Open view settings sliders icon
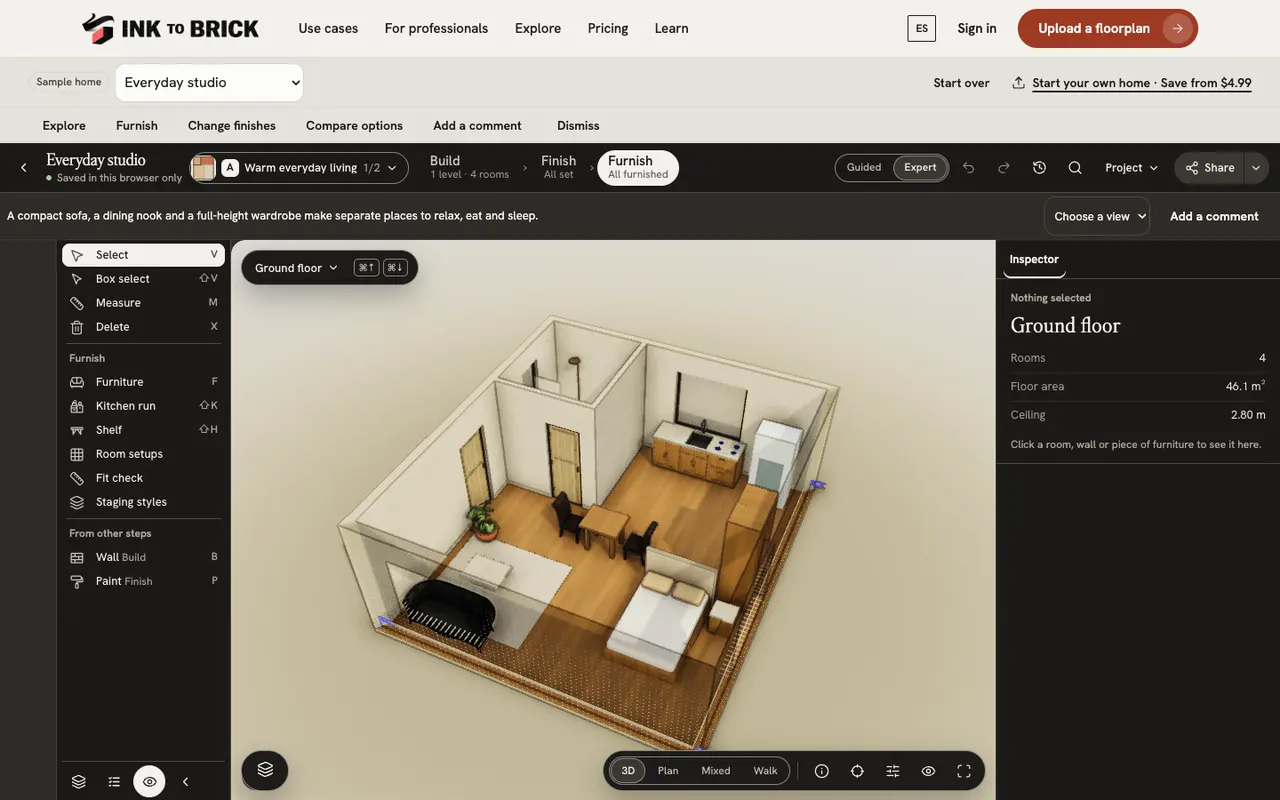Screen dimensions: 1280x800 893,771
